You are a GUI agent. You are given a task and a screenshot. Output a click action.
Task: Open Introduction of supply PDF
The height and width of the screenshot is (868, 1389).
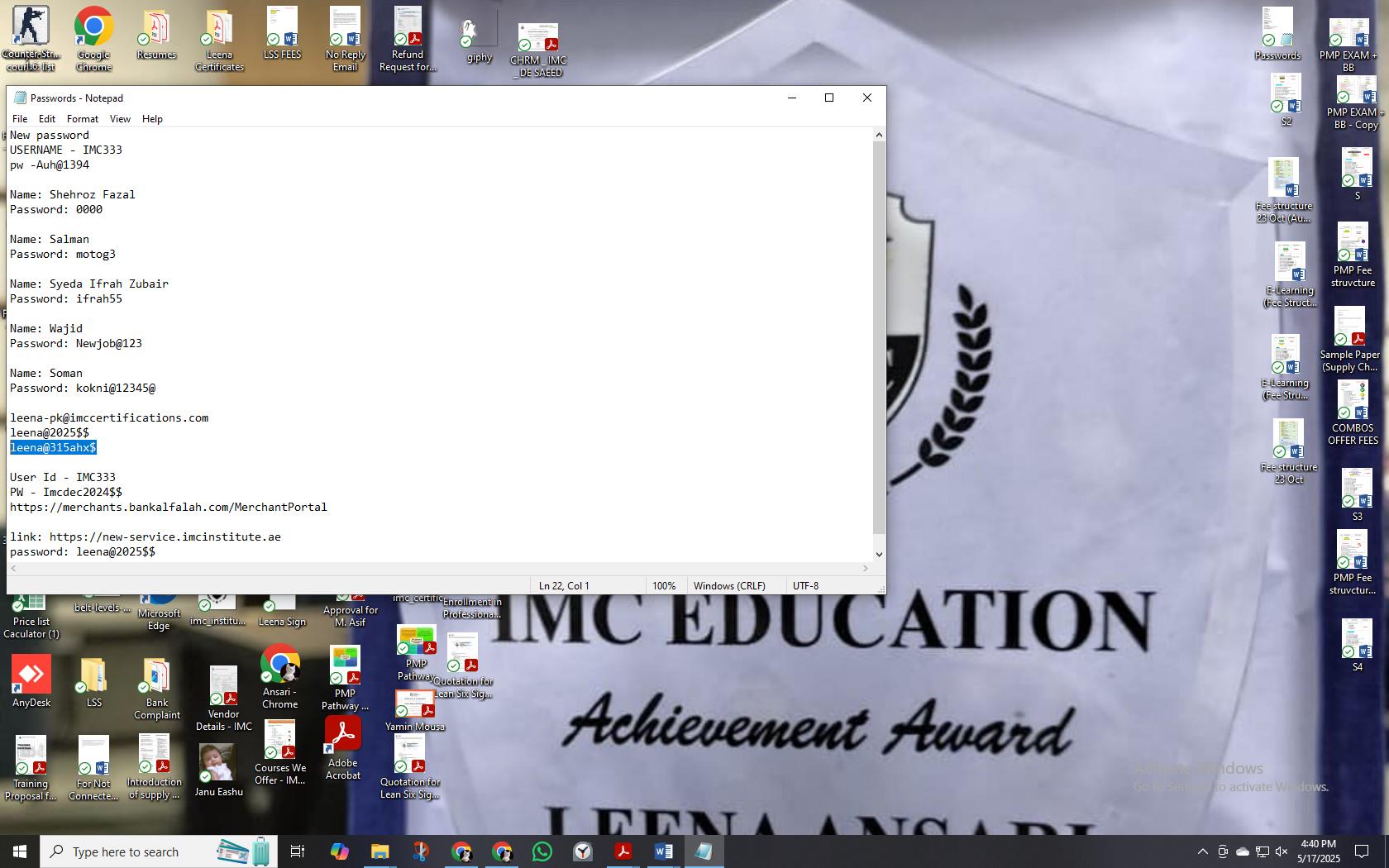click(x=155, y=767)
